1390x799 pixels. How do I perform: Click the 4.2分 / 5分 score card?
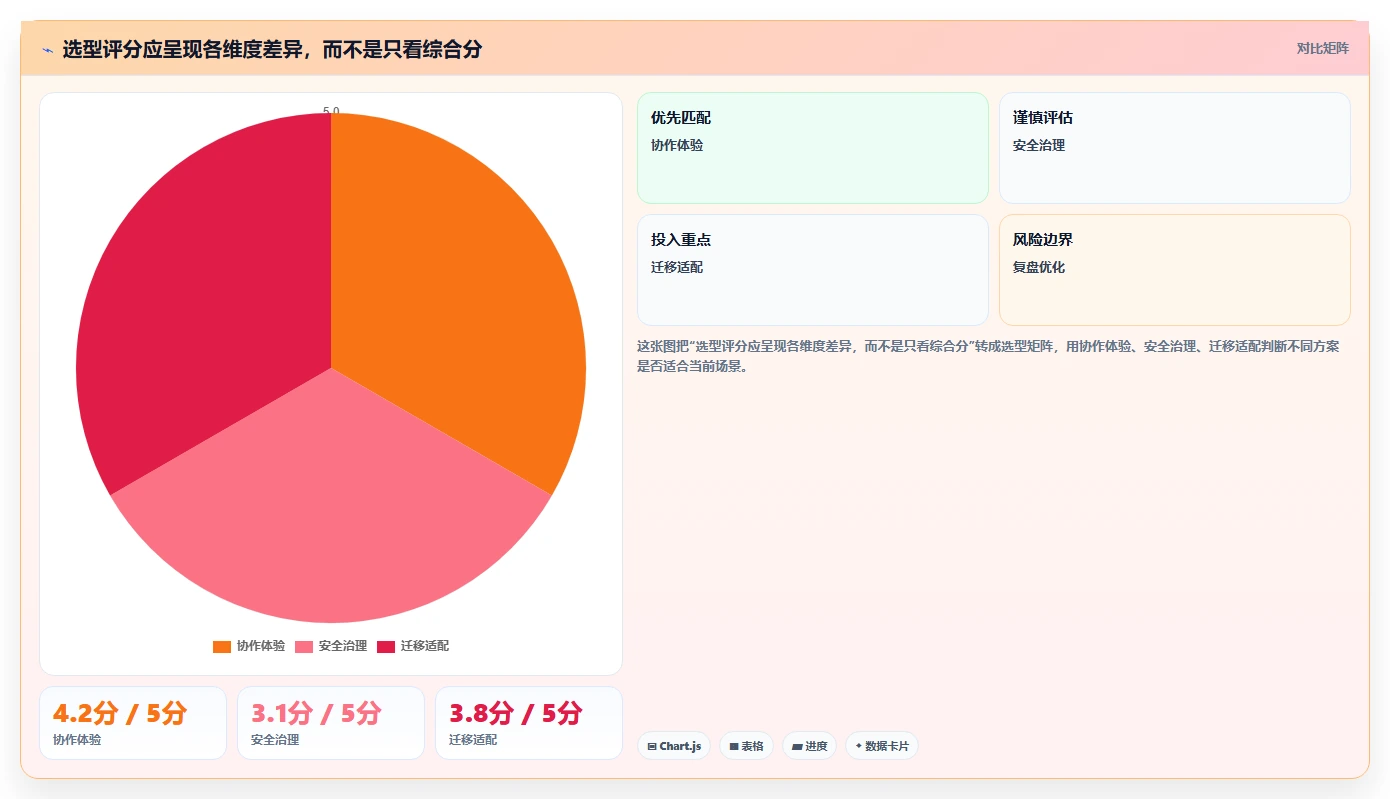[133, 723]
